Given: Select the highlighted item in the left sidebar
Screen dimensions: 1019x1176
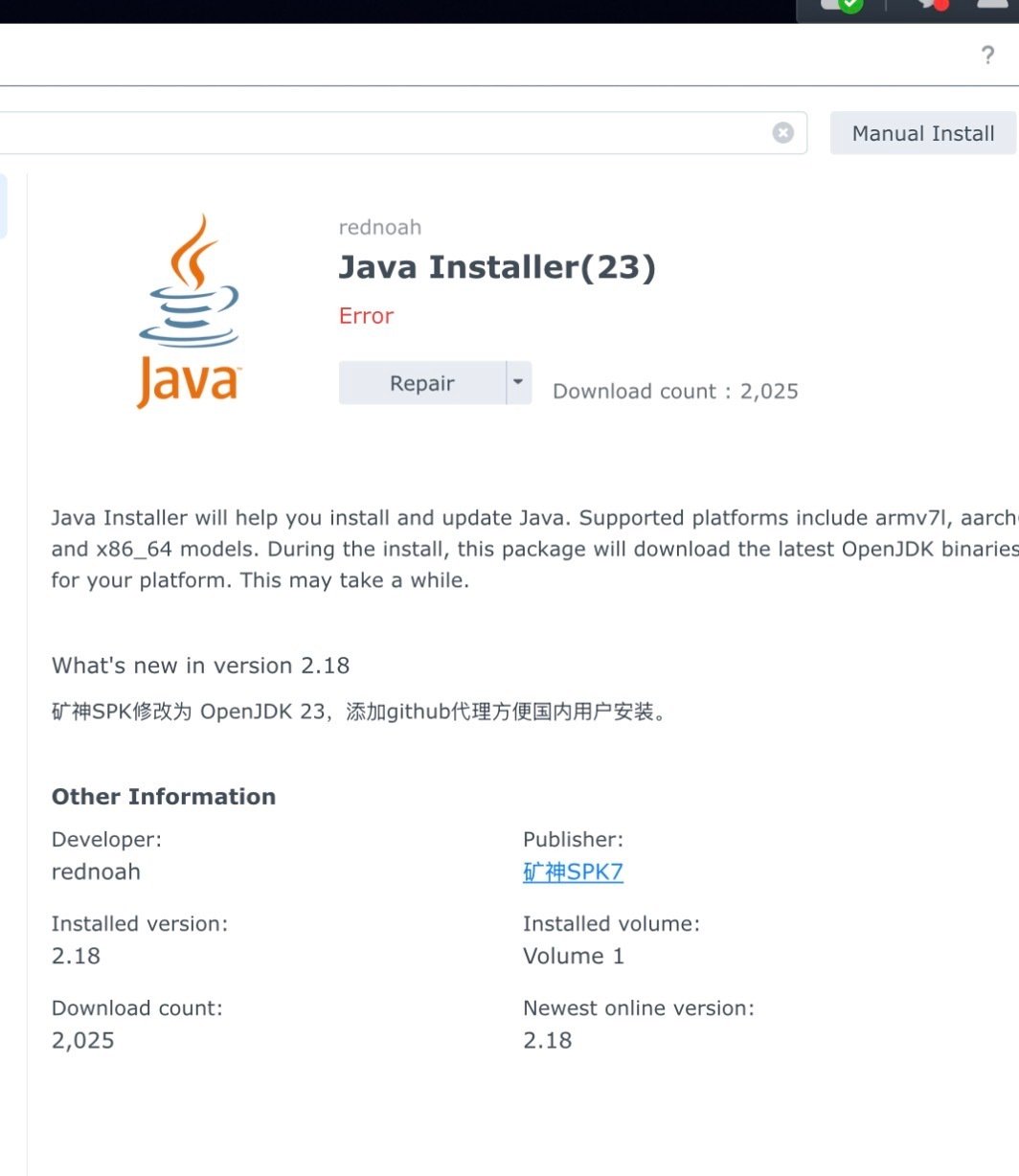Looking at the screenshot, I should click(x=3, y=206).
